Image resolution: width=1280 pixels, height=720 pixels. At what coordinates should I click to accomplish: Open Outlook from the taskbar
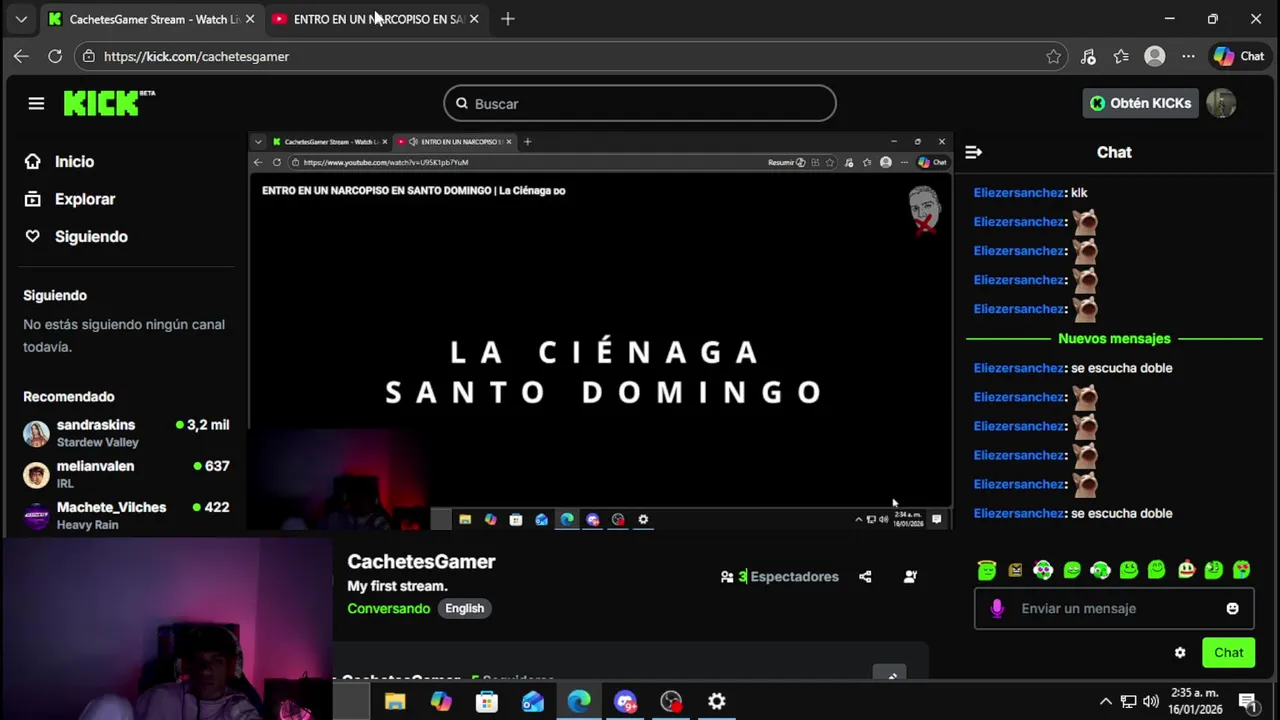pos(533,701)
